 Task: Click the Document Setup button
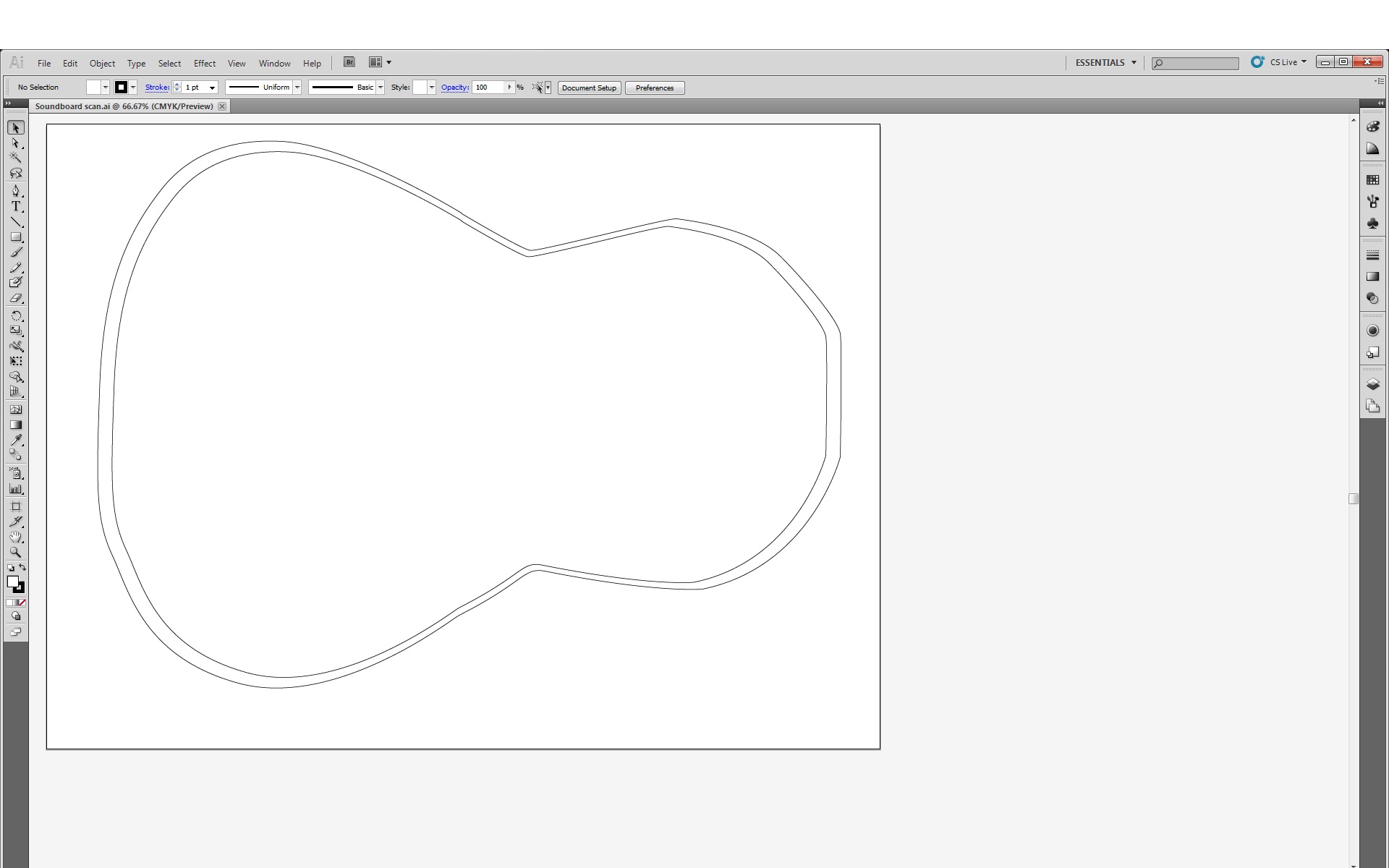click(x=589, y=88)
